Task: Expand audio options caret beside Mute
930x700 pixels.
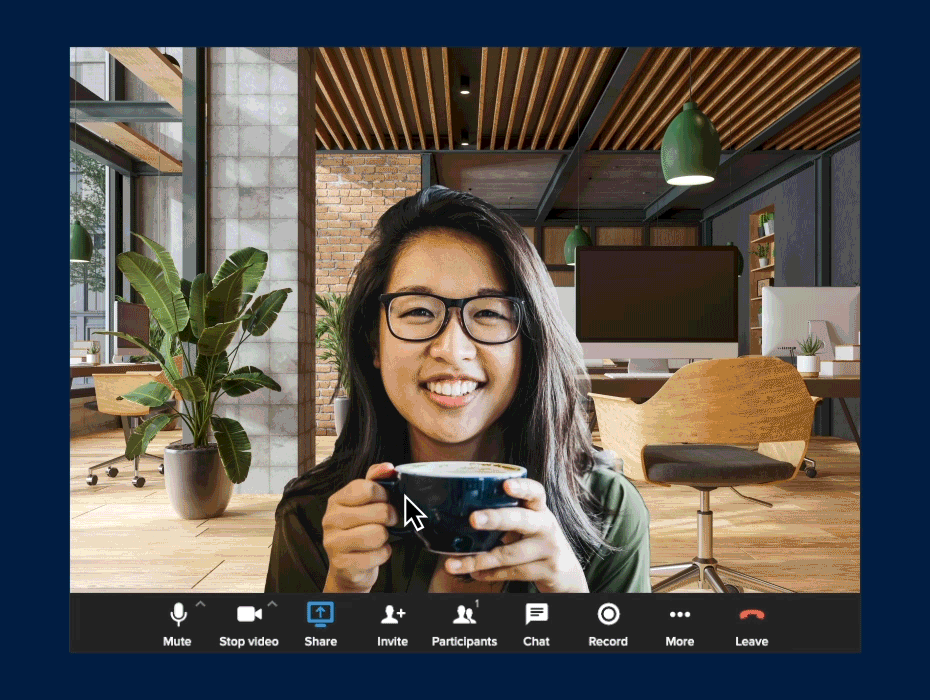Action: point(200,605)
